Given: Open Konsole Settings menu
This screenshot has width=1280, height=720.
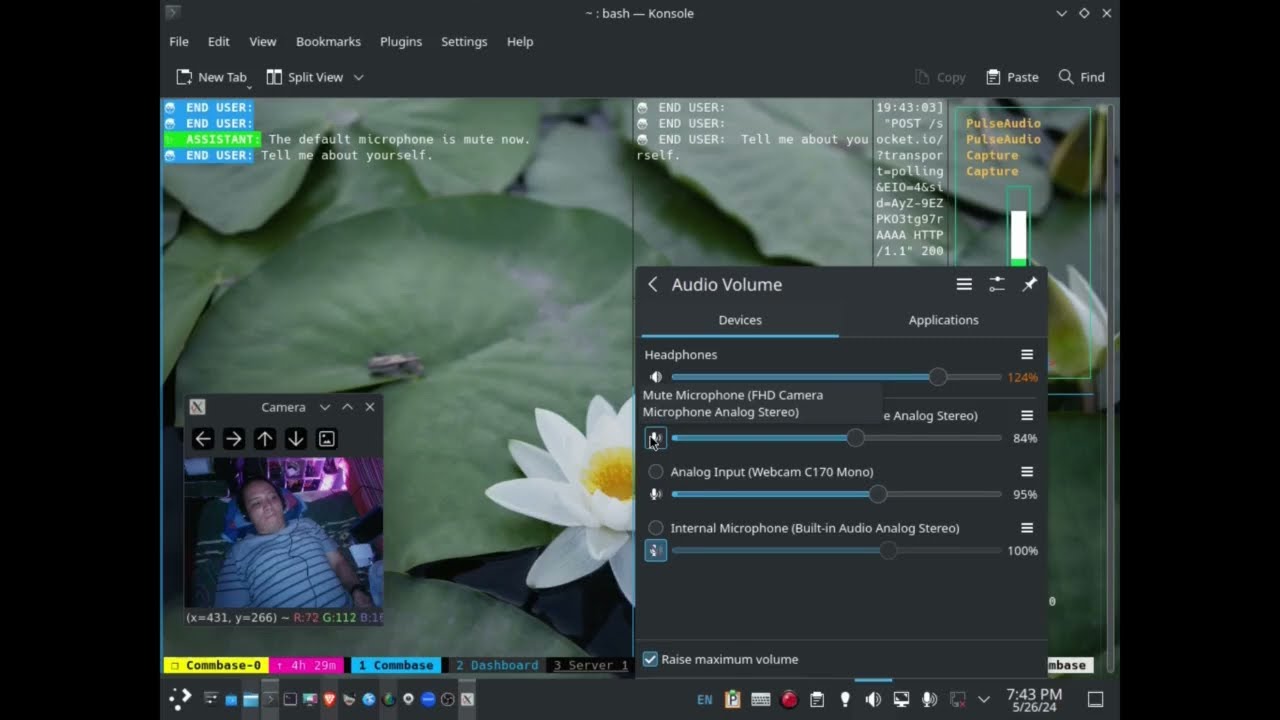Looking at the screenshot, I should pyautogui.click(x=464, y=42).
